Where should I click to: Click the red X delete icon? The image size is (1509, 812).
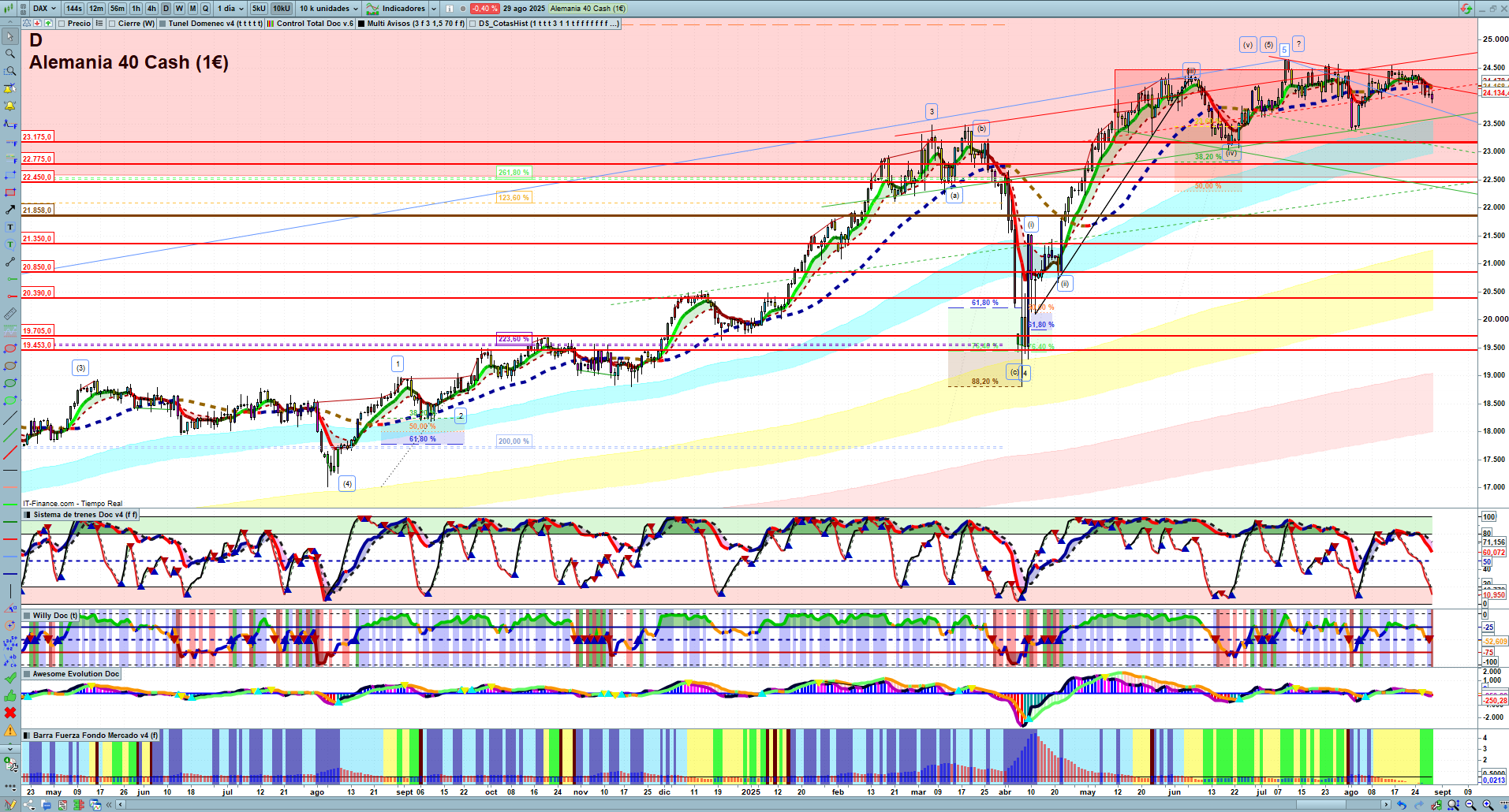(x=10, y=713)
